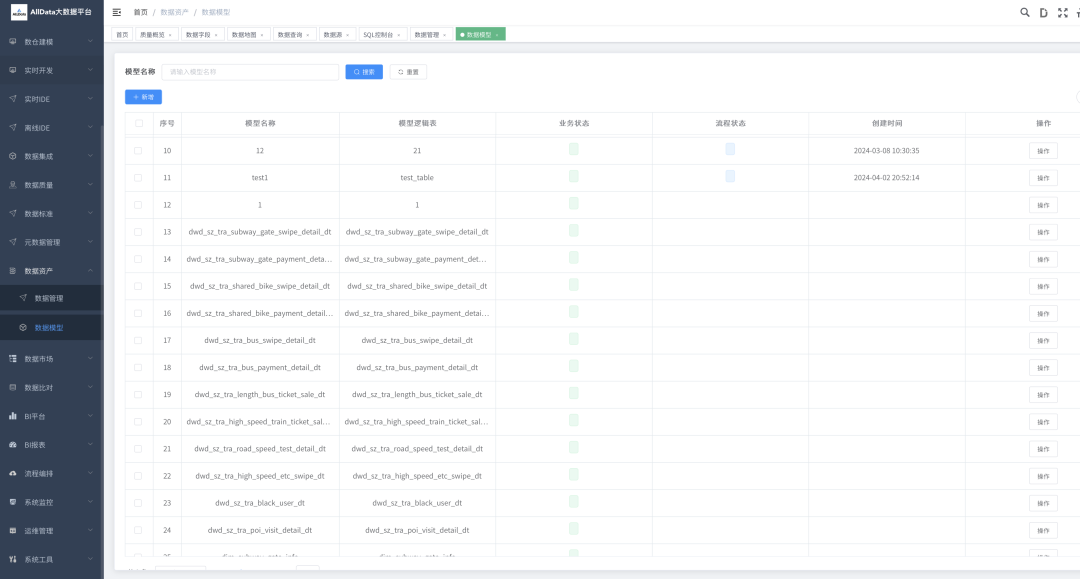Image resolution: width=1080 pixels, height=579 pixels.
Task: Open 数据管理 submenu item in sidebar
Action: (x=49, y=298)
